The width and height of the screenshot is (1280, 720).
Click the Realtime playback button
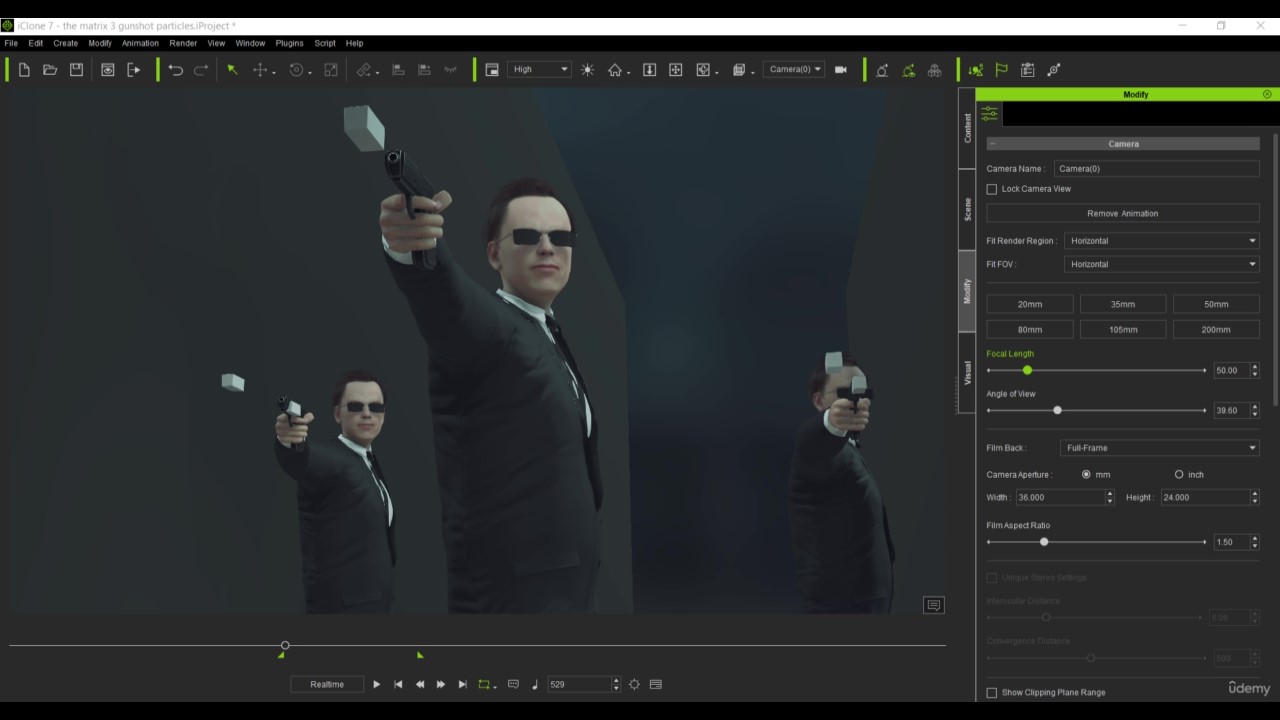pos(327,684)
